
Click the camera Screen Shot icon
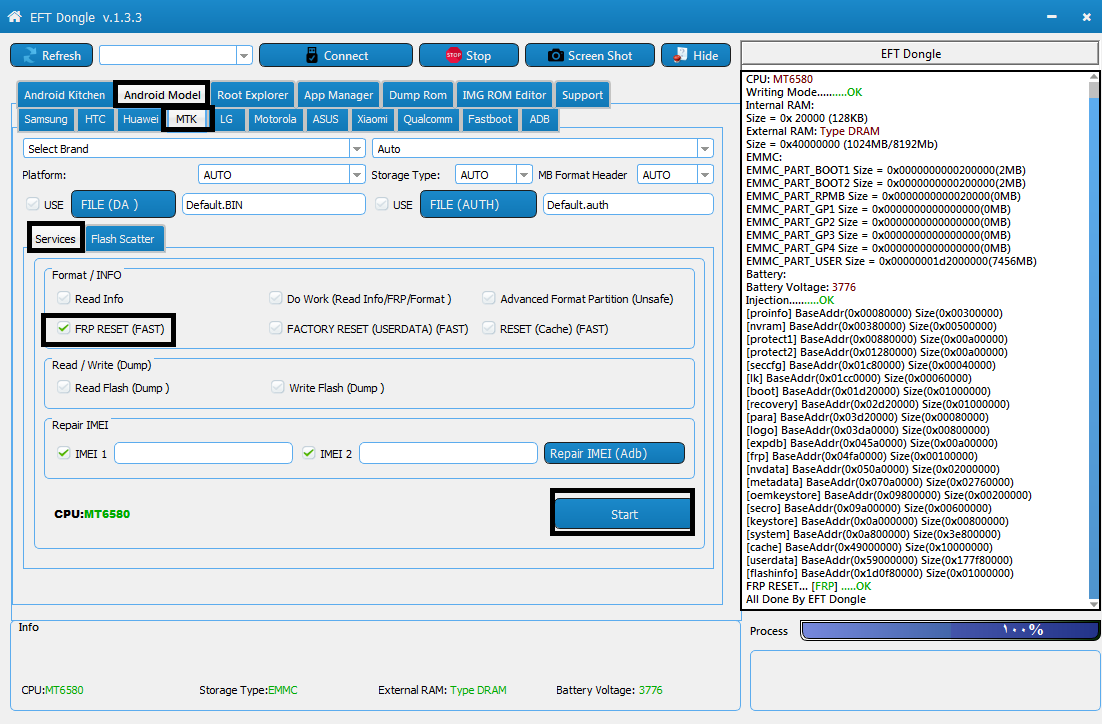(555, 56)
